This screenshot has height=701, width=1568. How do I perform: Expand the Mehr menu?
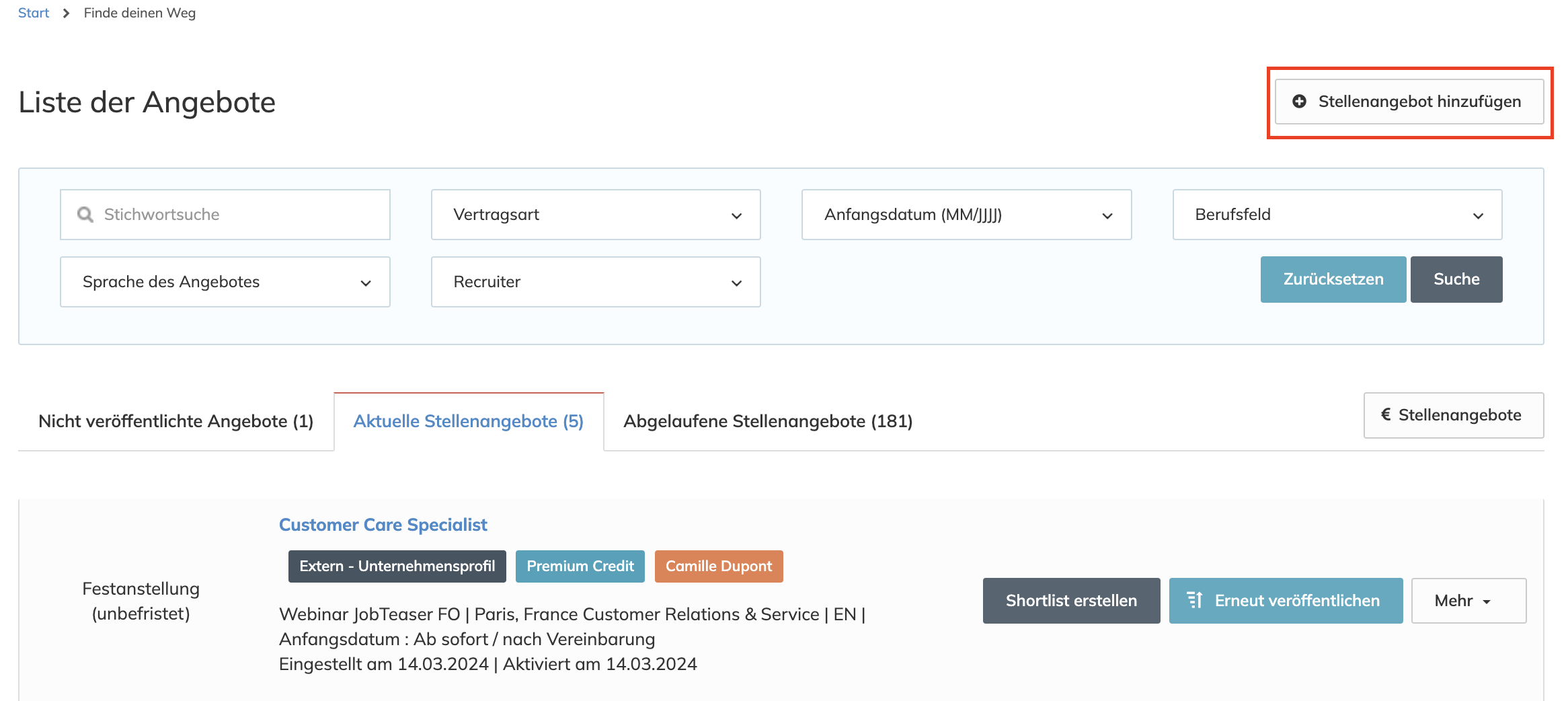pos(1468,600)
